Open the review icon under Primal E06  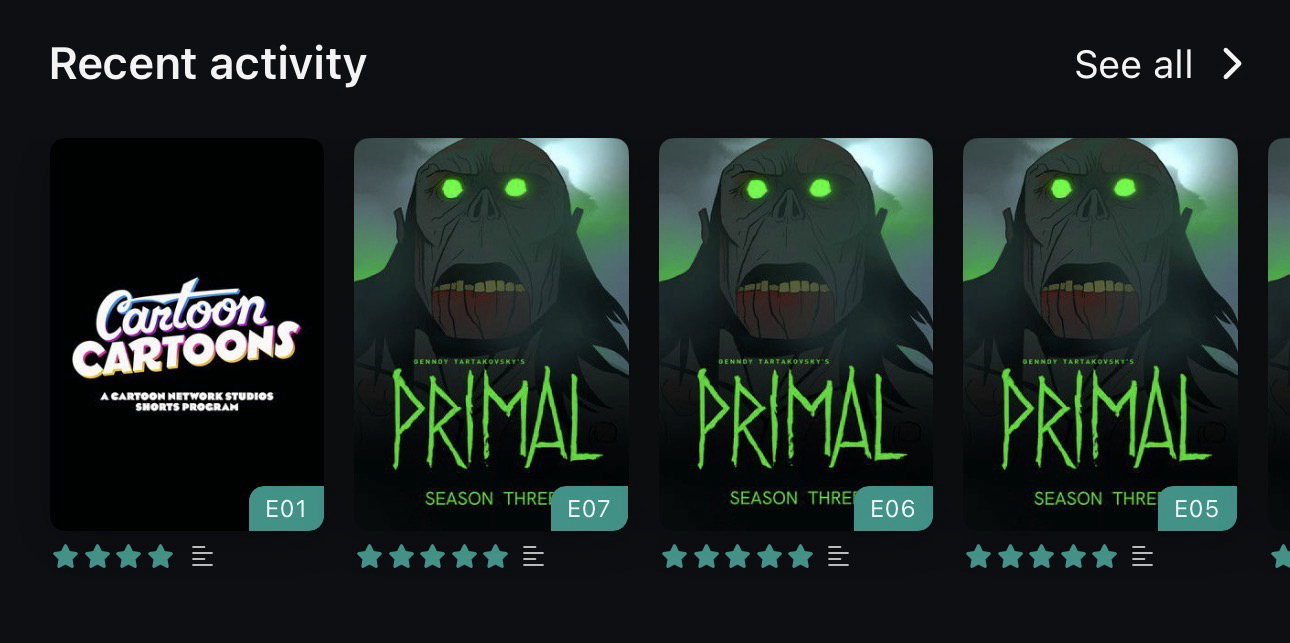pyautogui.click(x=838, y=557)
